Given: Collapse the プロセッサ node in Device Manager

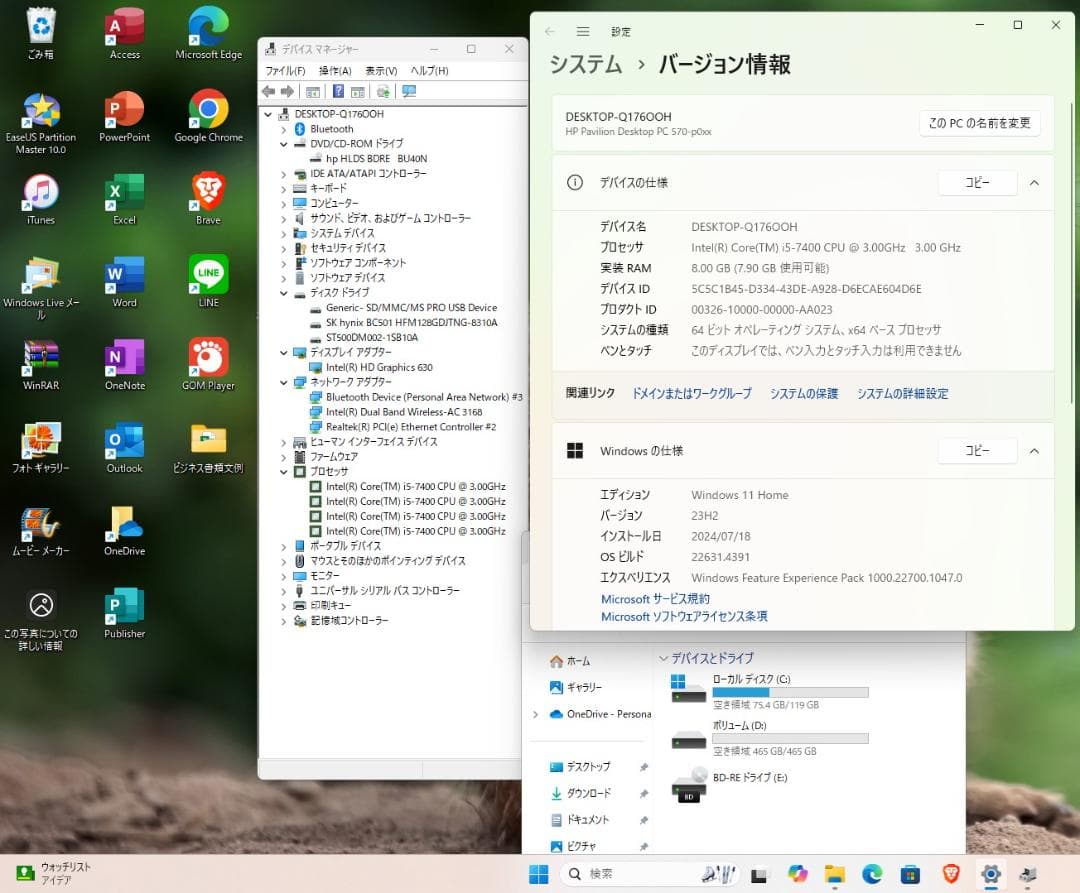Looking at the screenshot, I should (x=286, y=471).
